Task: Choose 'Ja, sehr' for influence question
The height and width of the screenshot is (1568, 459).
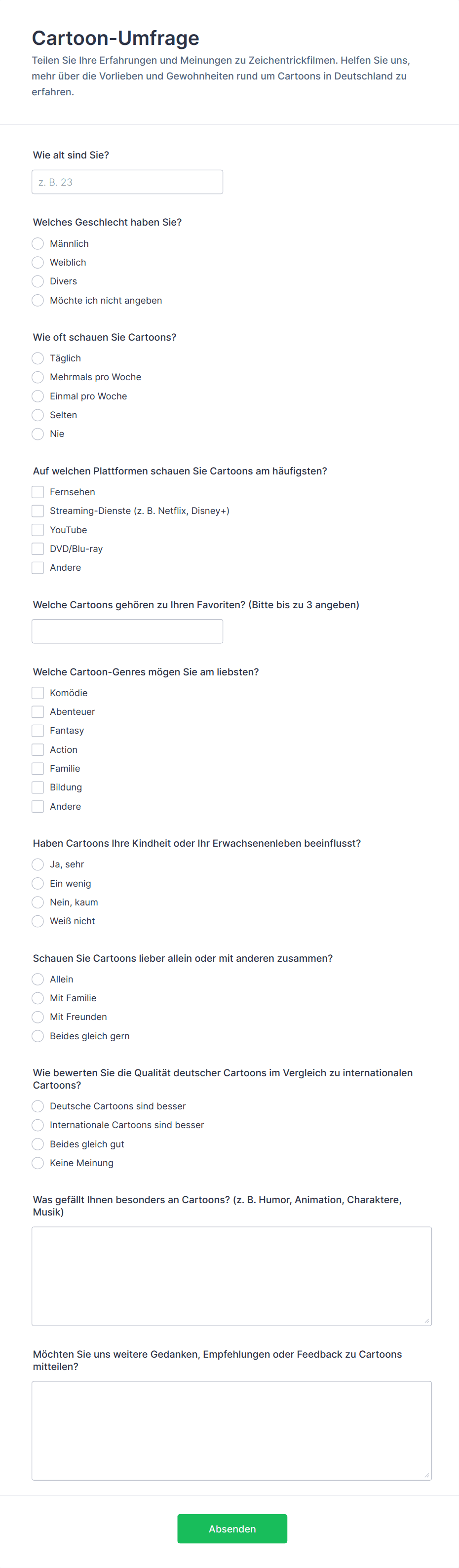Action: pyautogui.click(x=38, y=864)
